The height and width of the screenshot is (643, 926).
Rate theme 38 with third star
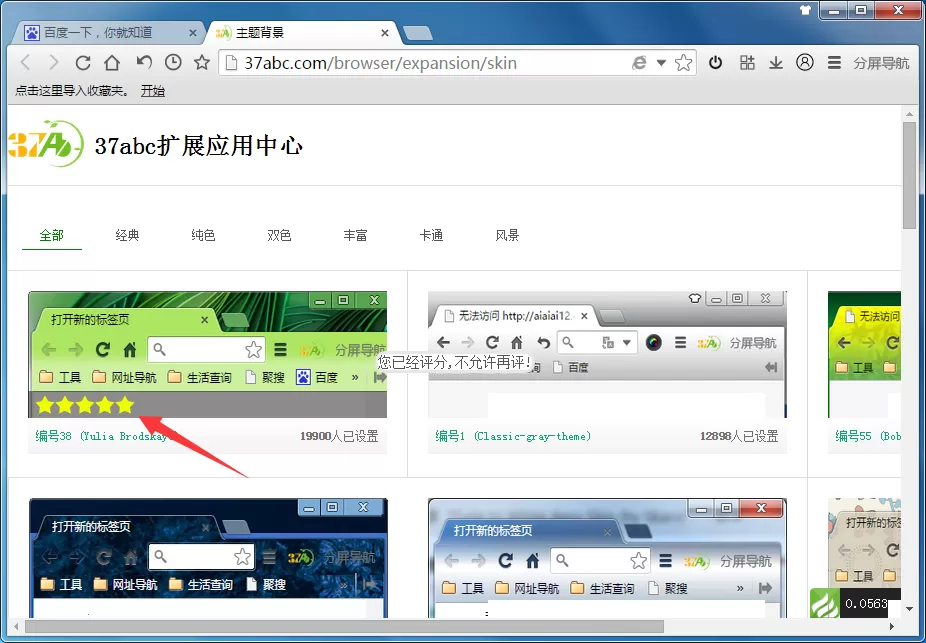85,405
